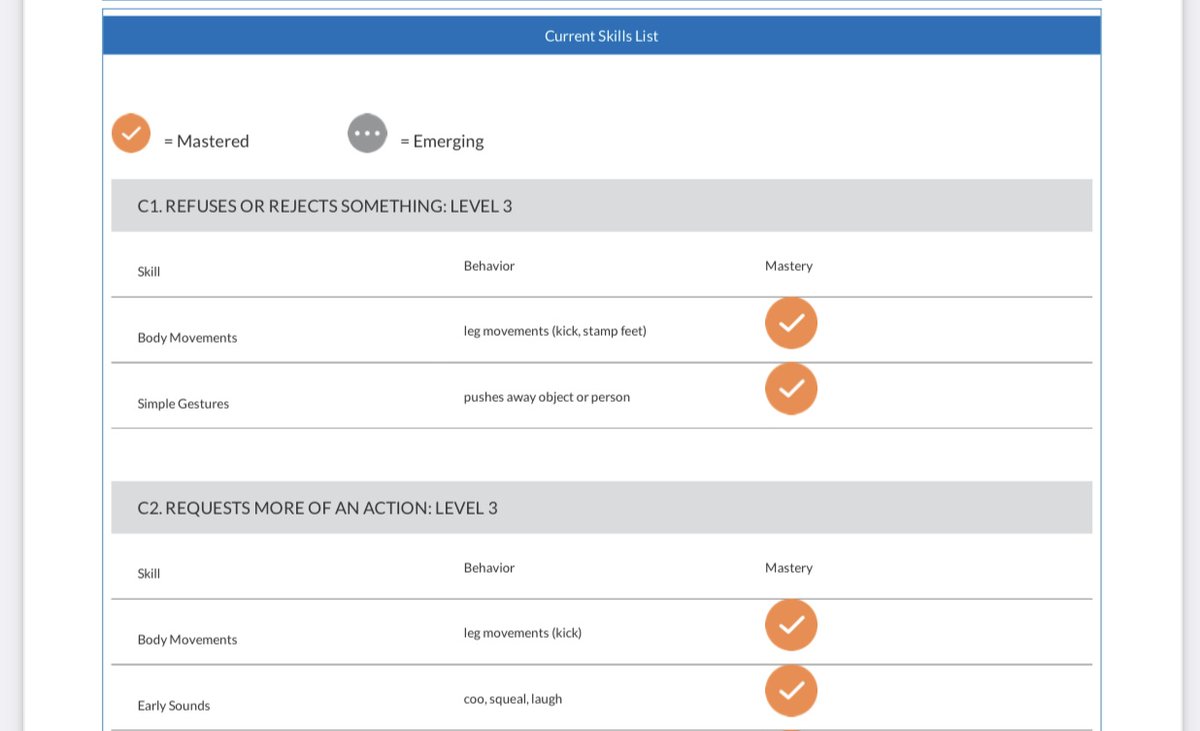This screenshot has height=731, width=1200.
Task: Select the C1. Refuses or Rejects Something heading
Action: pyautogui.click(x=601, y=206)
